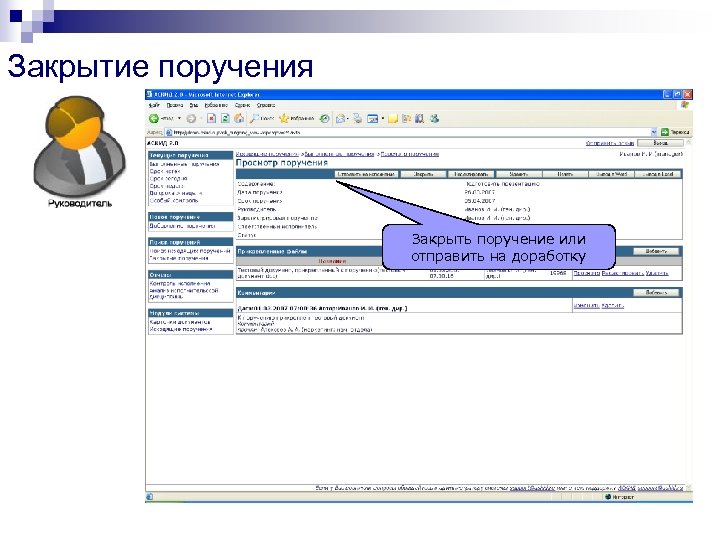Click the 'Отправить отзыв' link
This screenshot has height=540, width=720.
point(610,143)
